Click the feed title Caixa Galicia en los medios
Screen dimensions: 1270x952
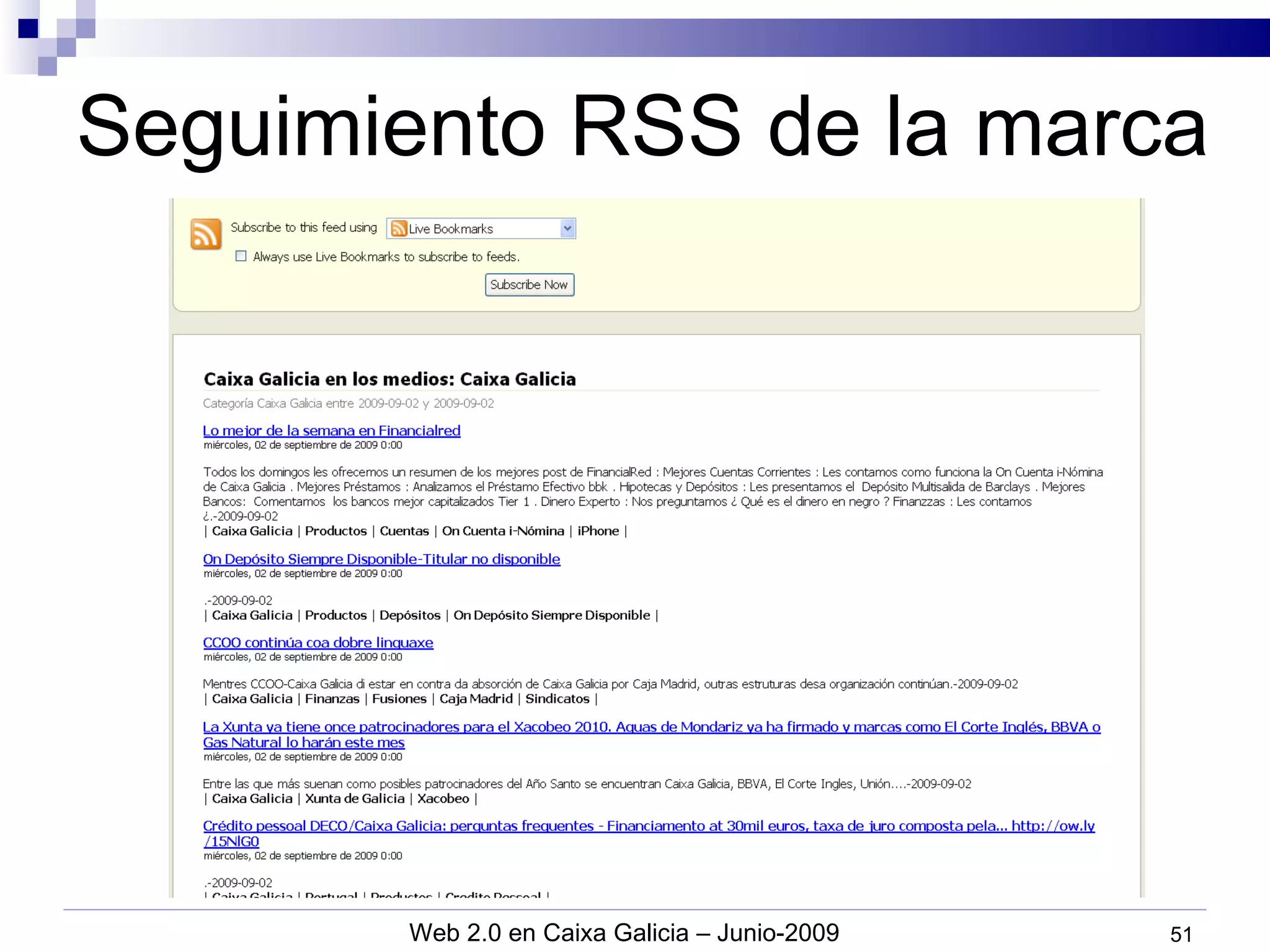389,379
